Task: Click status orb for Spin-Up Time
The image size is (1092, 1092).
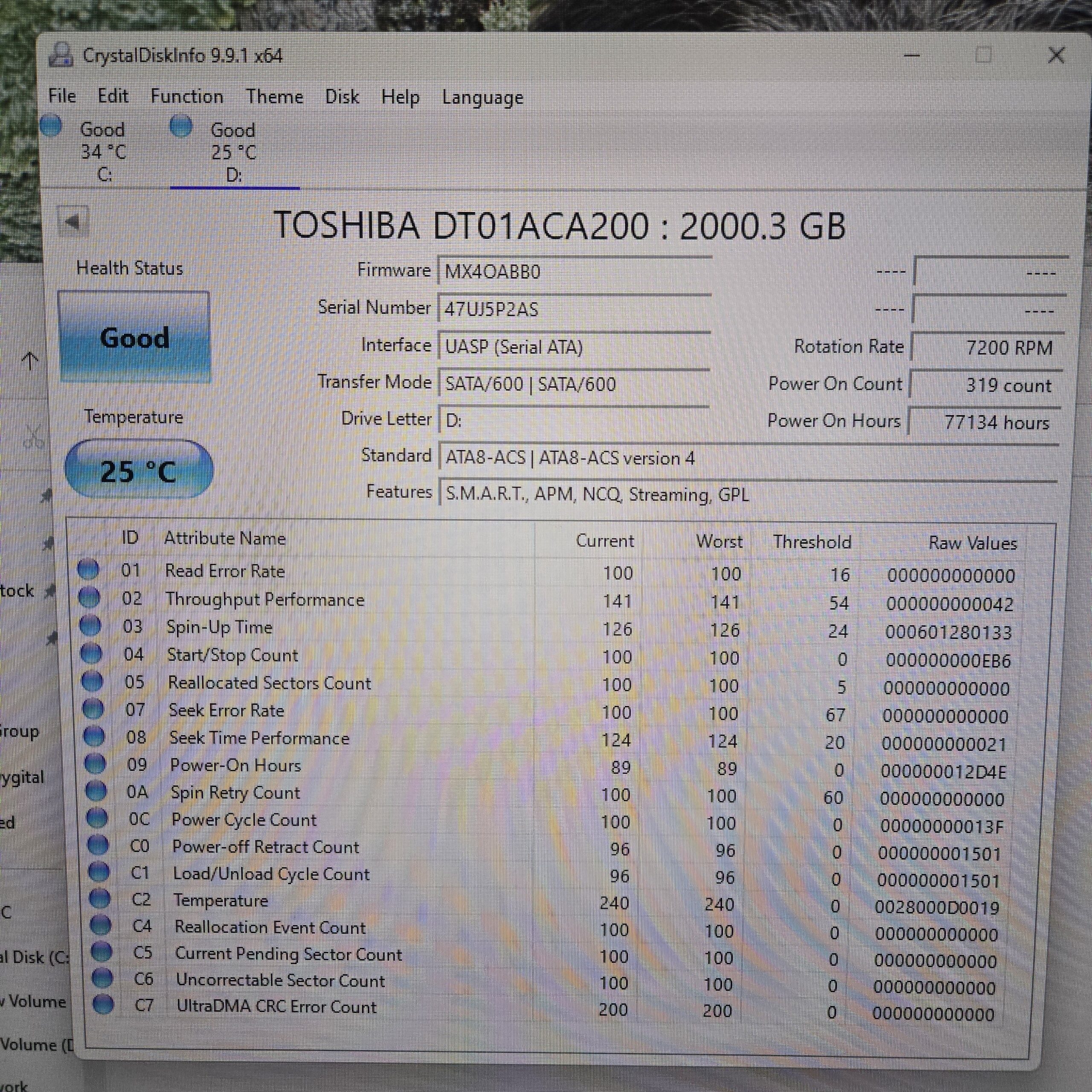Action: (x=90, y=626)
